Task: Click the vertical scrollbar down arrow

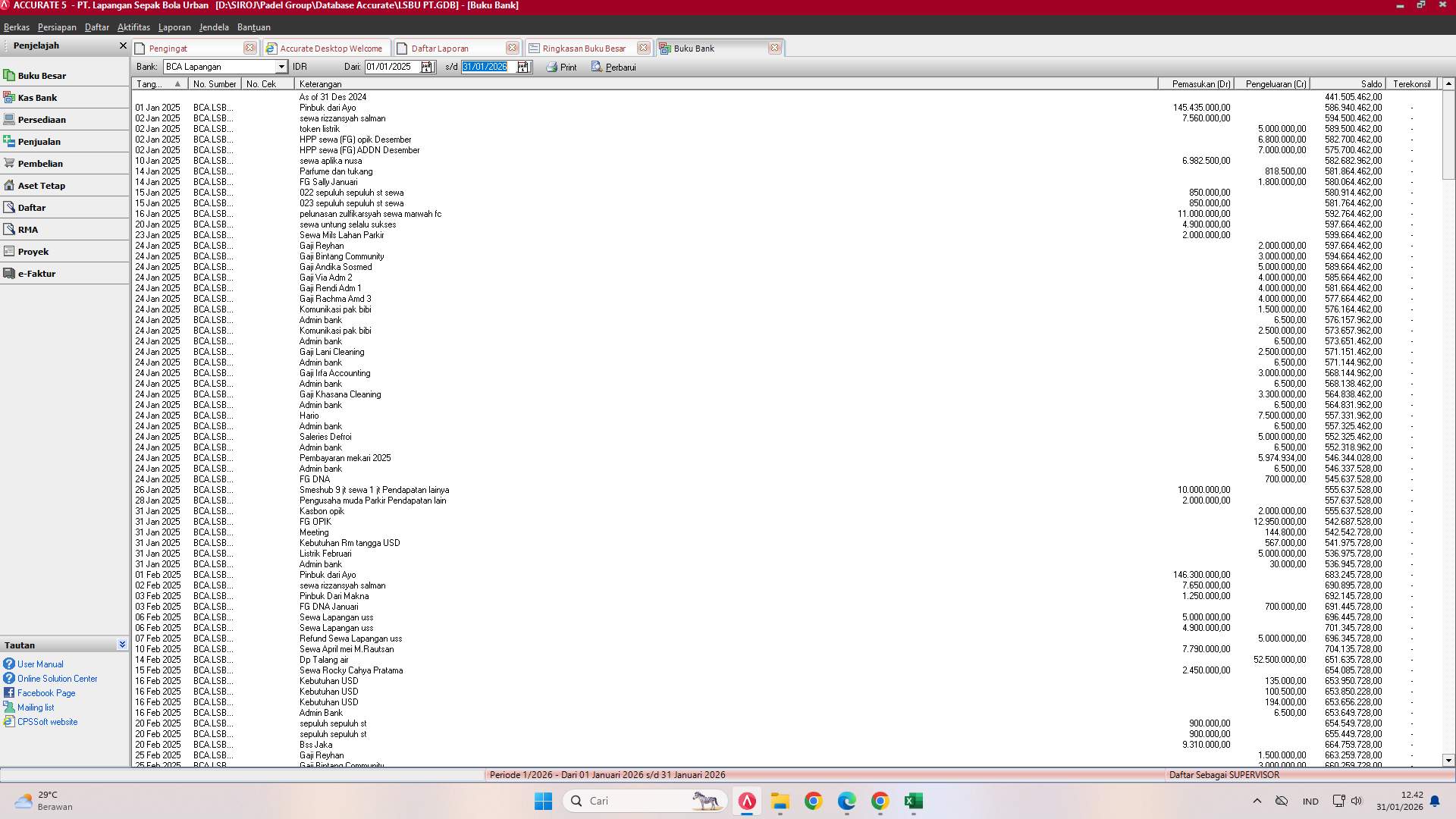Action: (x=1448, y=760)
